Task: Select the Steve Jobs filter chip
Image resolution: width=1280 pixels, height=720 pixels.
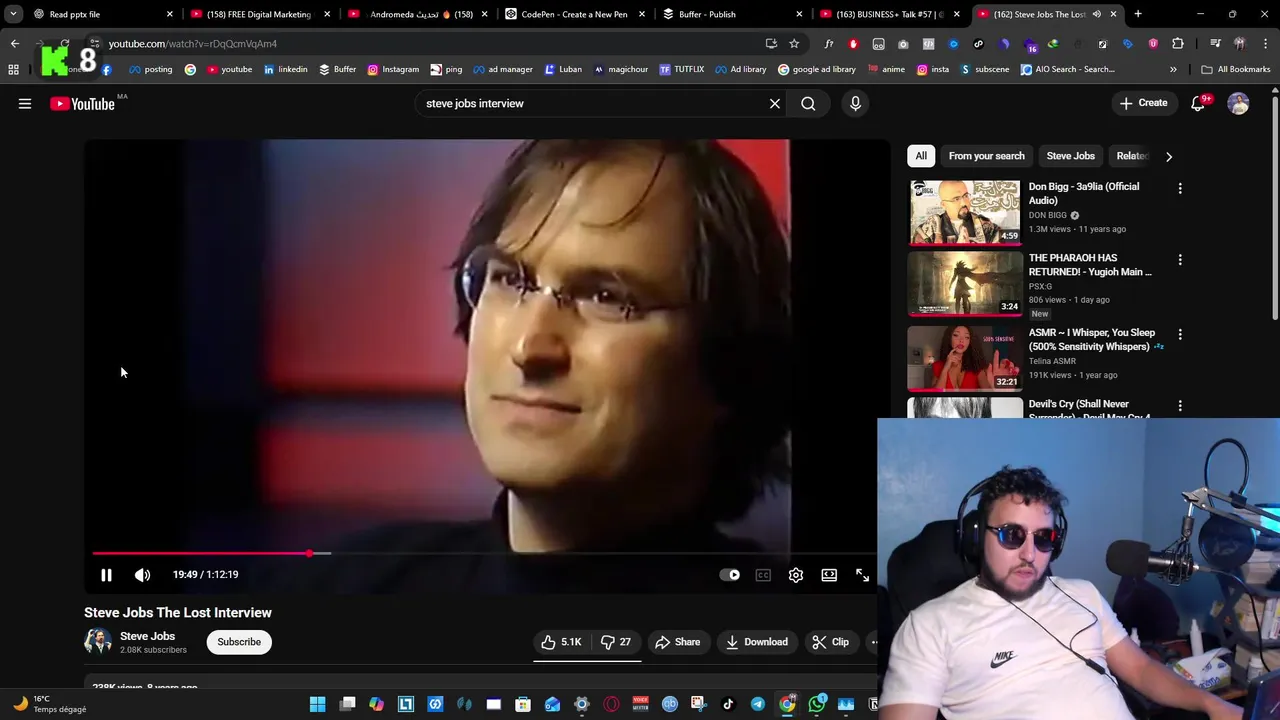Action: pos(1070,156)
